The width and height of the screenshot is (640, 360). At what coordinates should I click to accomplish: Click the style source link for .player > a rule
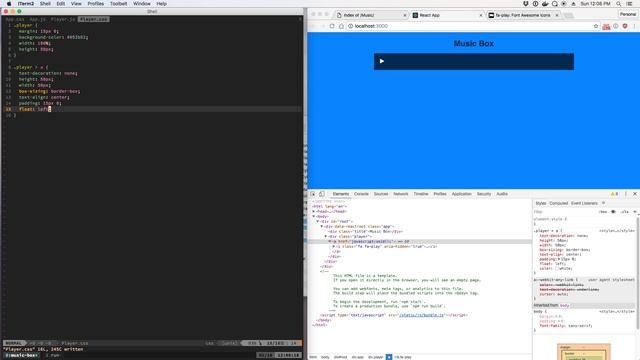coord(617,231)
